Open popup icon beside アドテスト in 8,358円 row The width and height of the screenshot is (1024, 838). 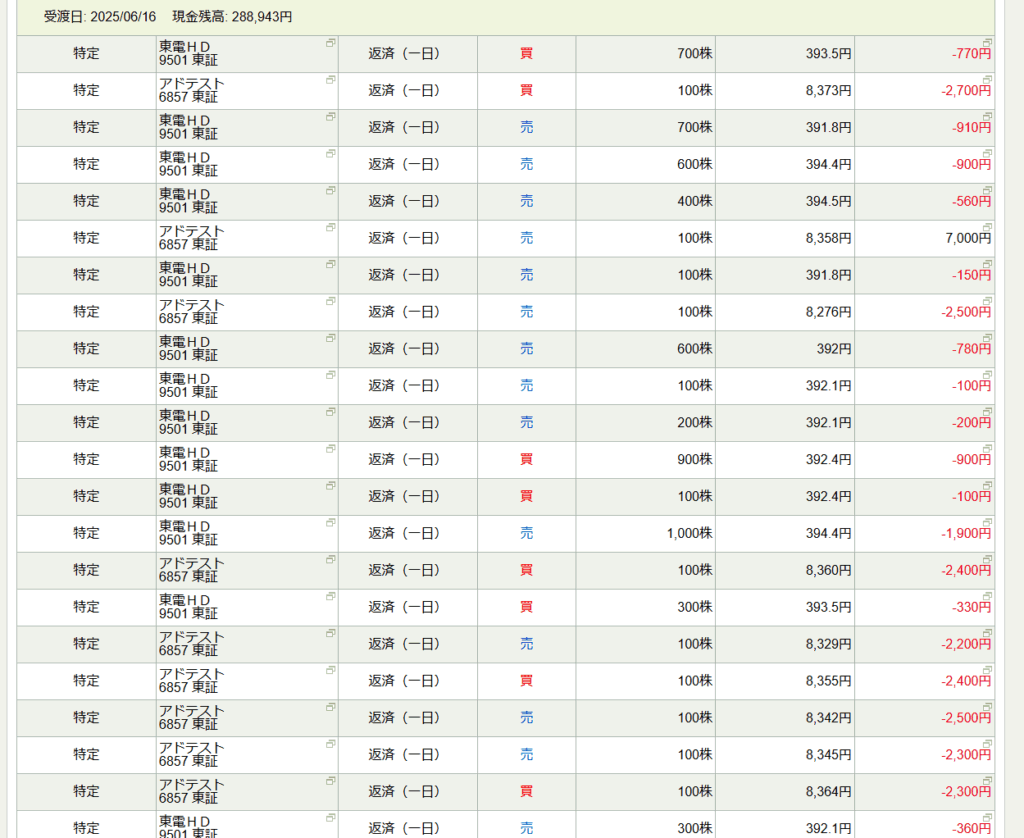[x=330, y=227]
